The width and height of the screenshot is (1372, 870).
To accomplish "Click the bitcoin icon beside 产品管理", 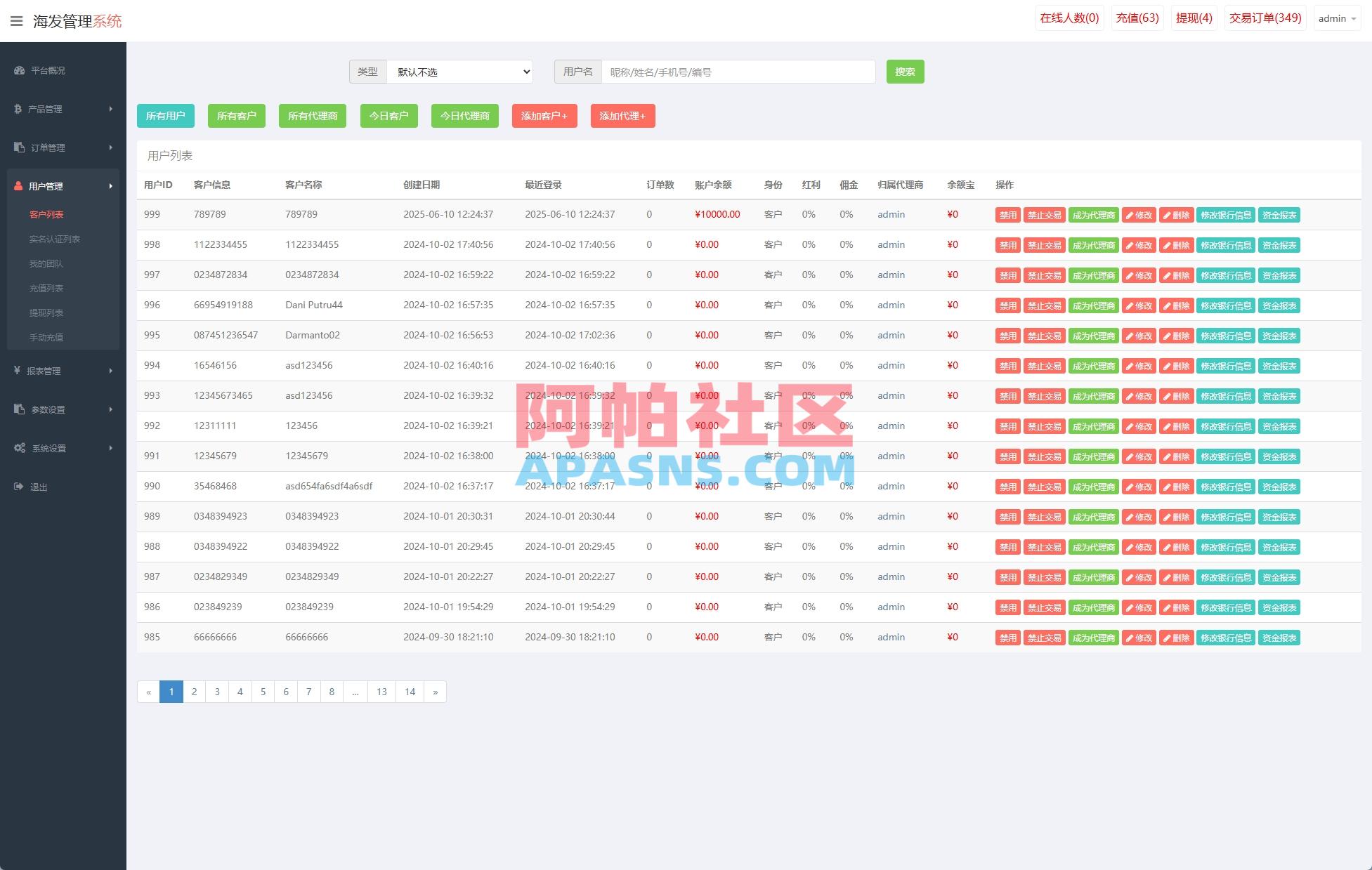I will [x=18, y=109].
